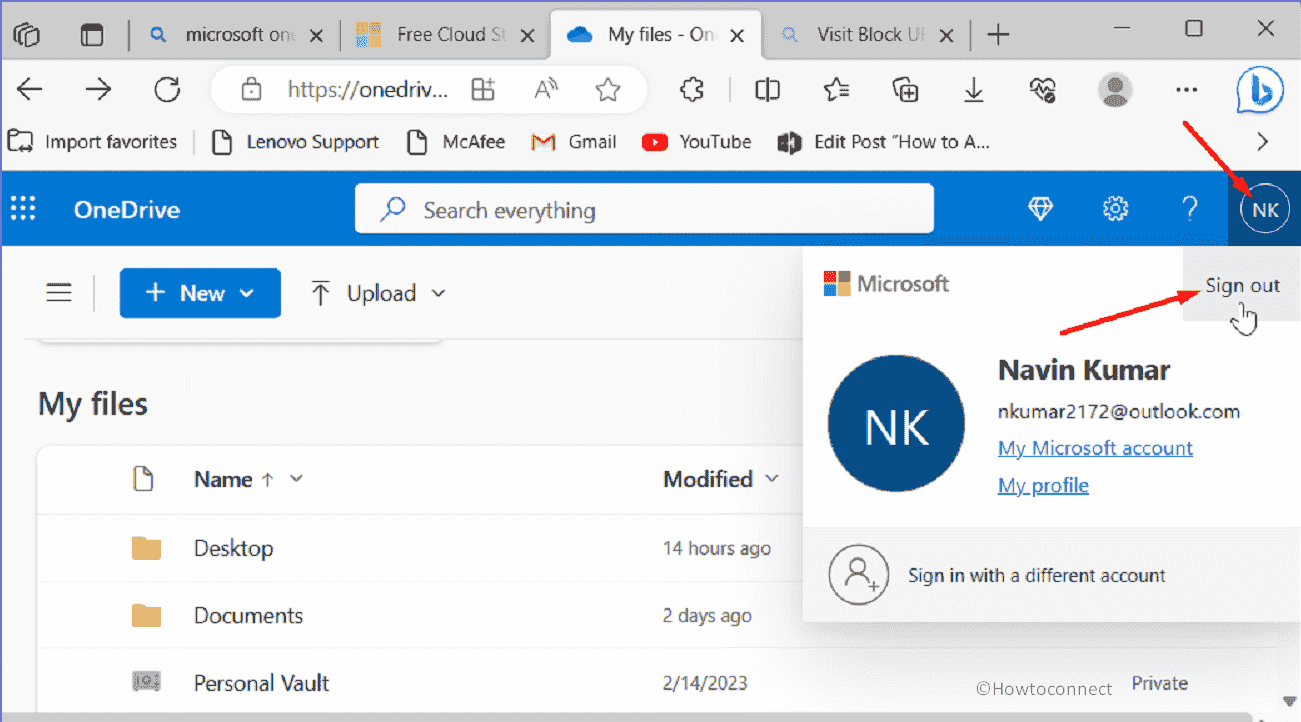This screenshot has height=722, width=1301.
Task: Open the Desktop folder
Action: click(233, 548)
